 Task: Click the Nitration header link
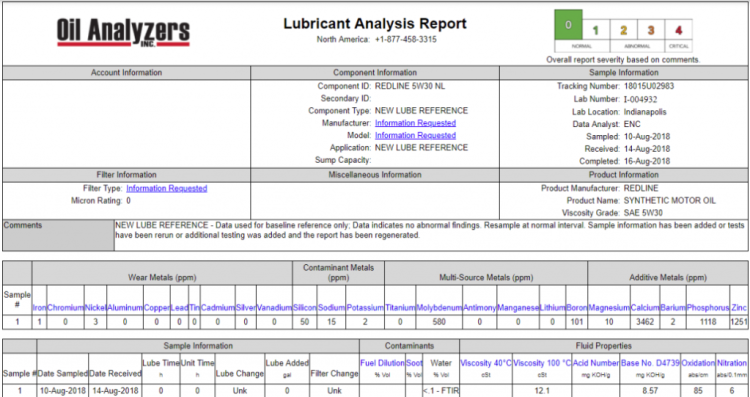pos(732,363)
